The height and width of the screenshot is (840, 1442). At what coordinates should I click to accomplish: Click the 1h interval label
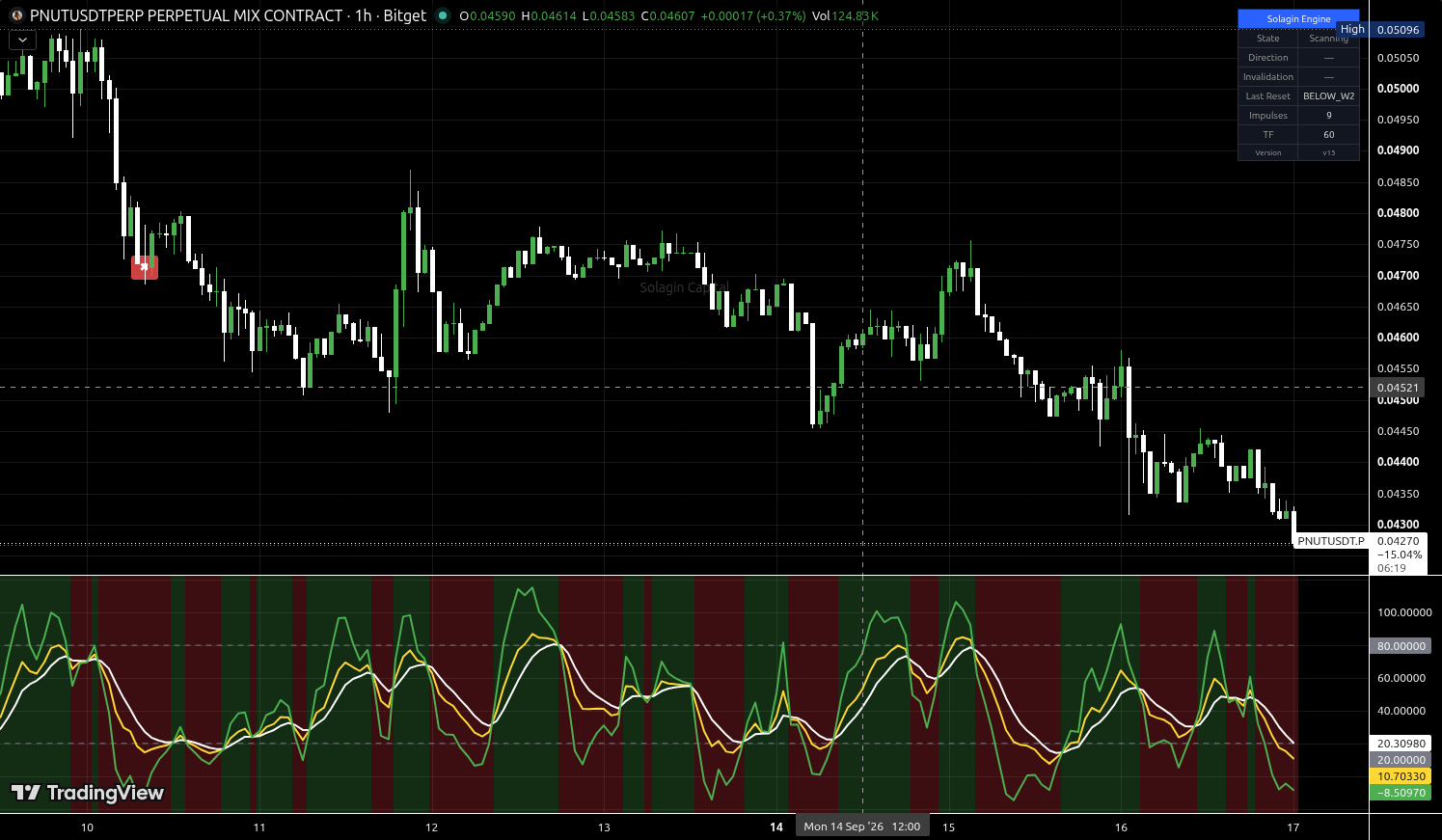point(364,15)
